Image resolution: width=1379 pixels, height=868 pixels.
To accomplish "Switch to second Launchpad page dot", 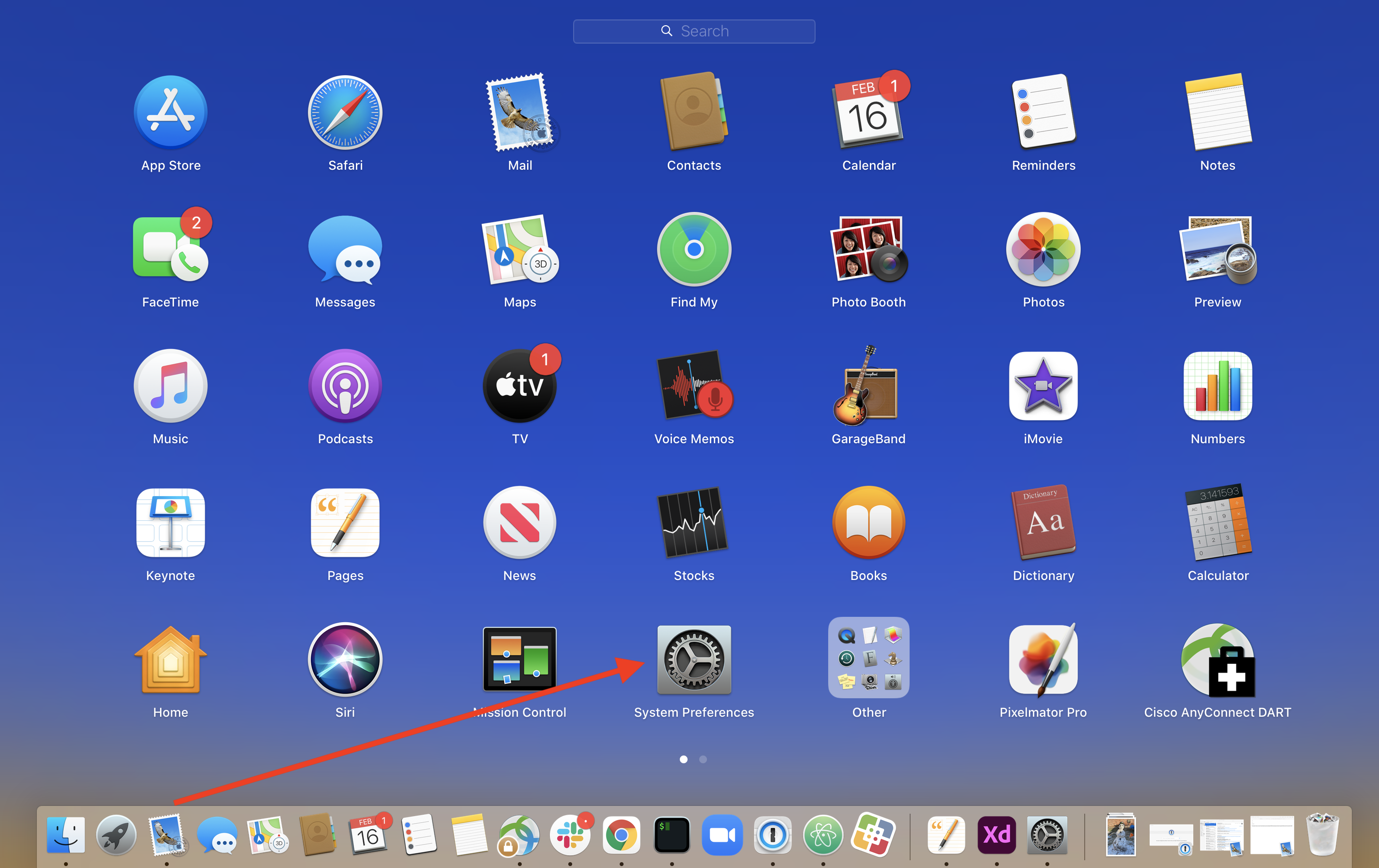I will [x=703, y=759].
